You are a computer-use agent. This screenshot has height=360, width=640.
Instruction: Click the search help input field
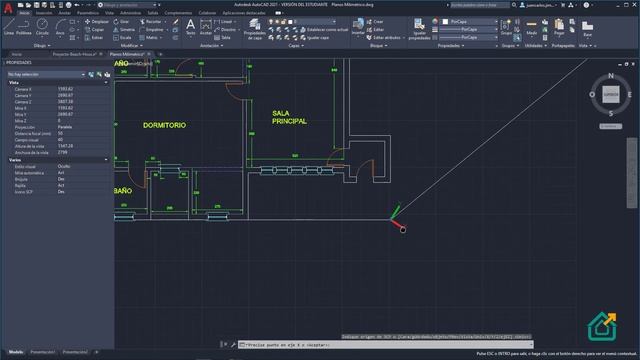click(x=480, y=5)
